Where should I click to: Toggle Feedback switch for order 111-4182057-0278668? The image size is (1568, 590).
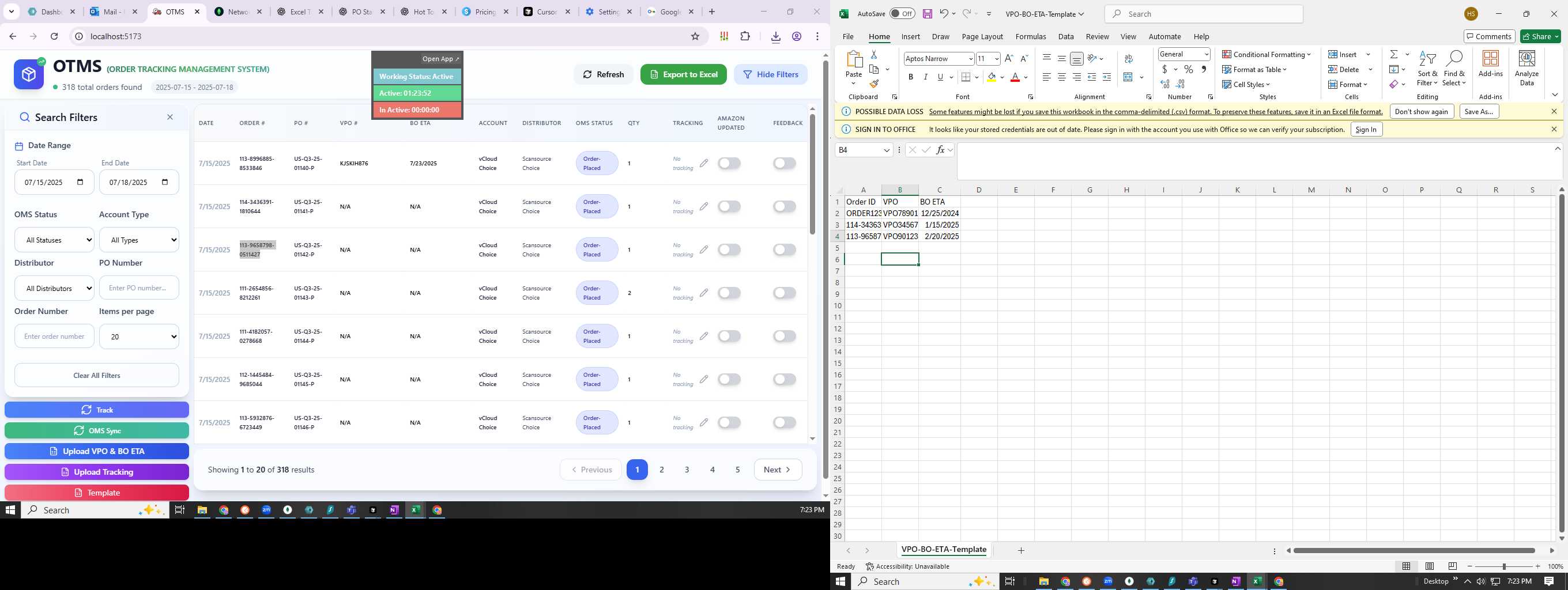coord(785,336)
